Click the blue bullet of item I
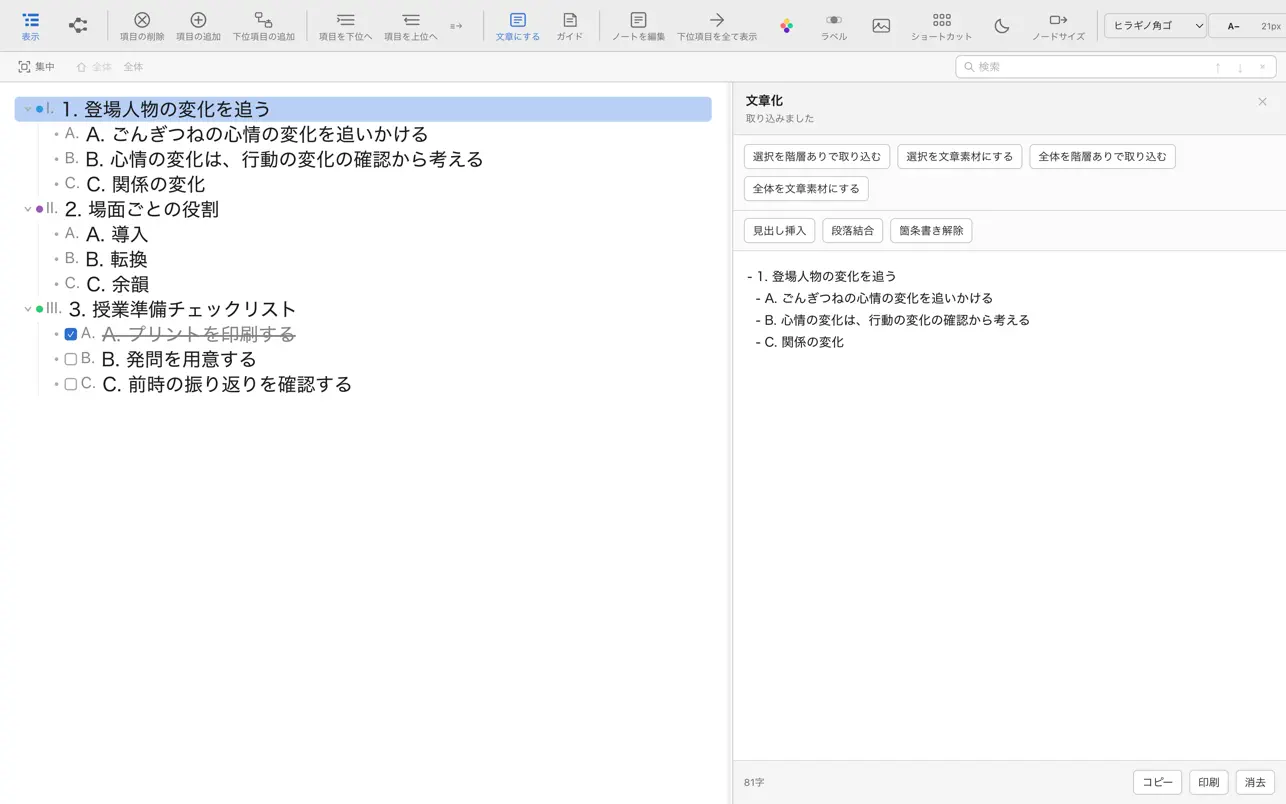 (40, 109)
